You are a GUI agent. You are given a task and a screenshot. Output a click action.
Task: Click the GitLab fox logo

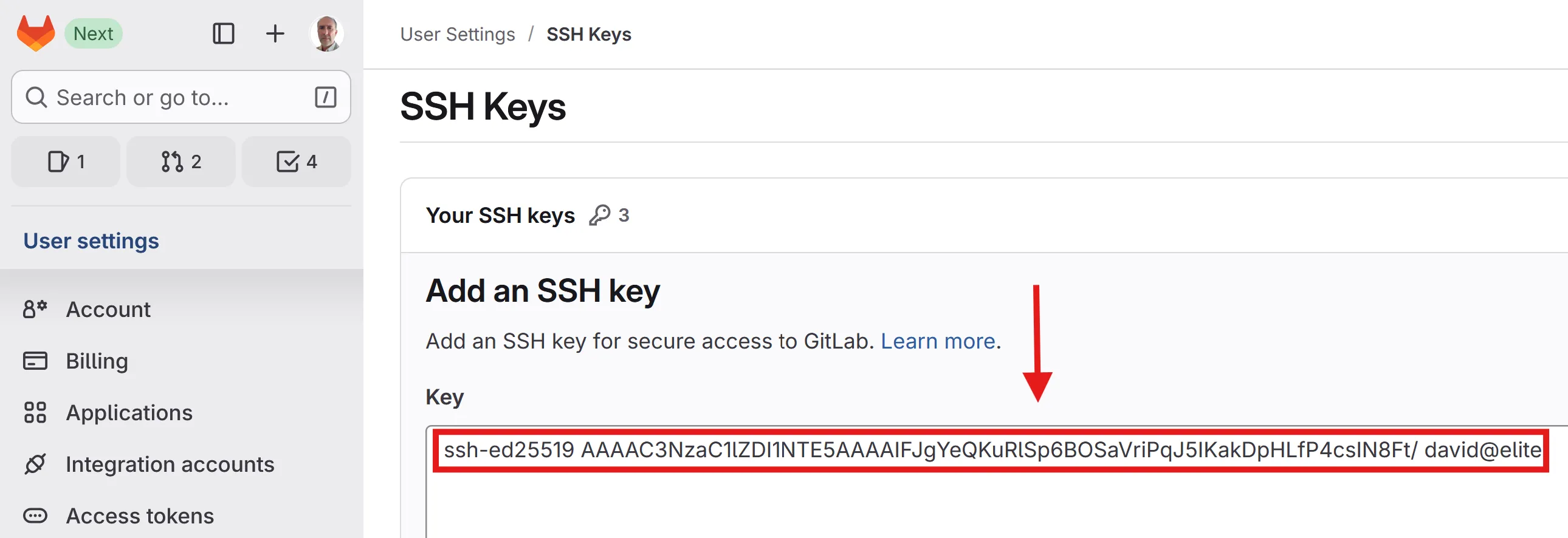35,33
